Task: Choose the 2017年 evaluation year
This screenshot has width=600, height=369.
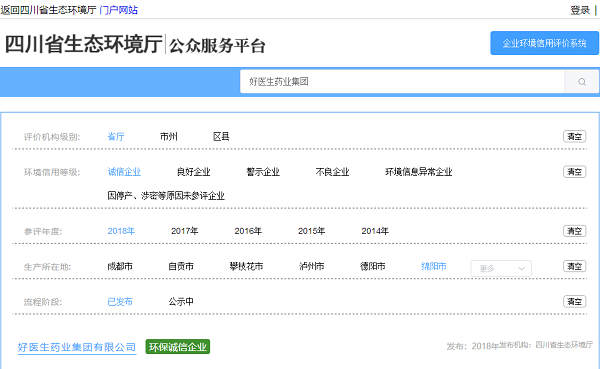Action: point(184,231)
